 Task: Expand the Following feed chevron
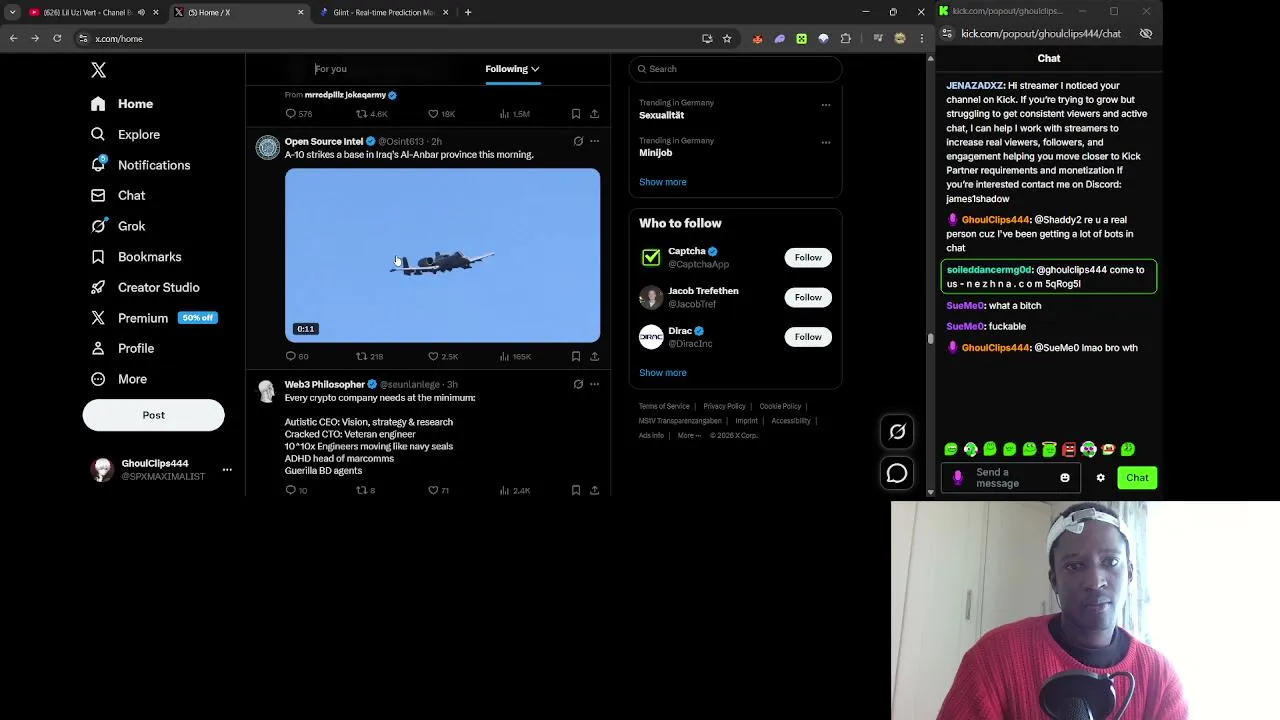tap(535, 69)
